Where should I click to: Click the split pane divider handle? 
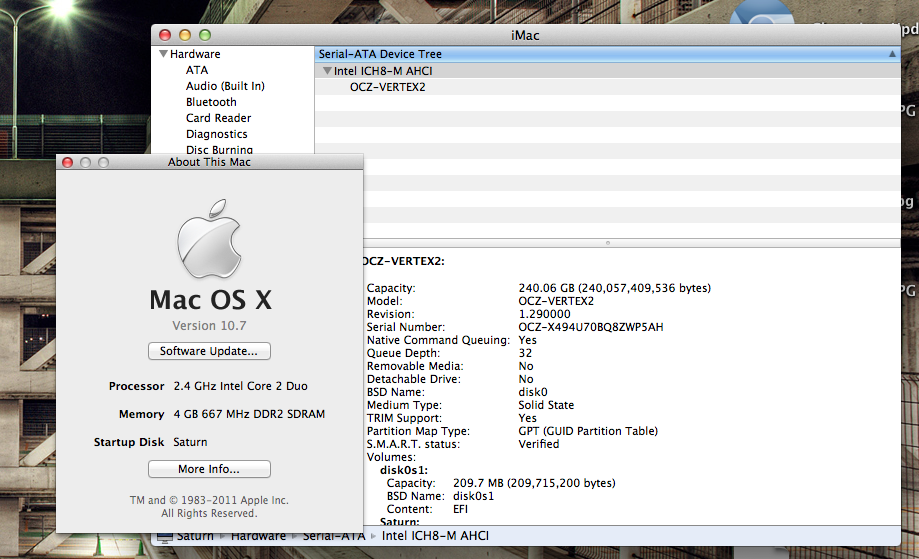608,243
